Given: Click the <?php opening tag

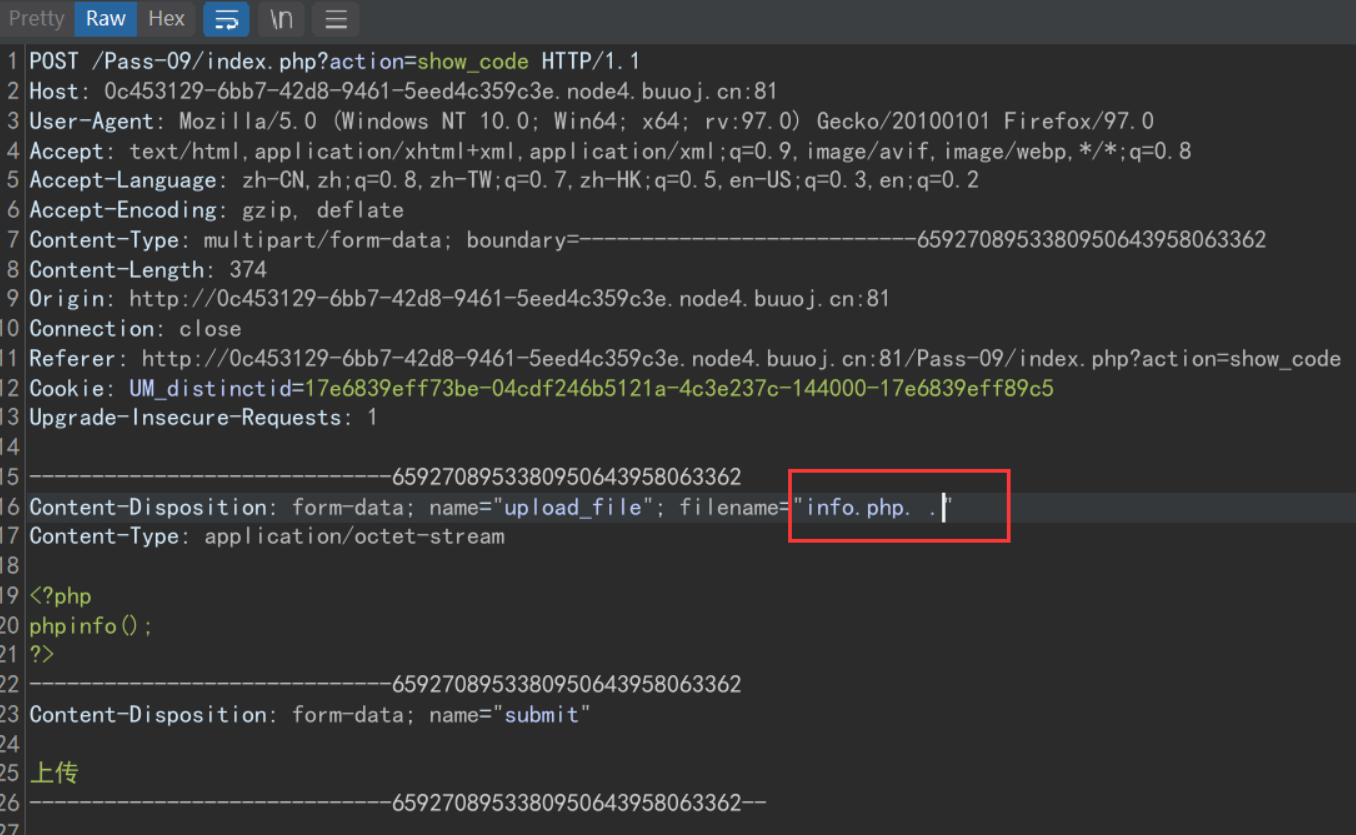Looking at the screenshot, I should pos(60,596).
